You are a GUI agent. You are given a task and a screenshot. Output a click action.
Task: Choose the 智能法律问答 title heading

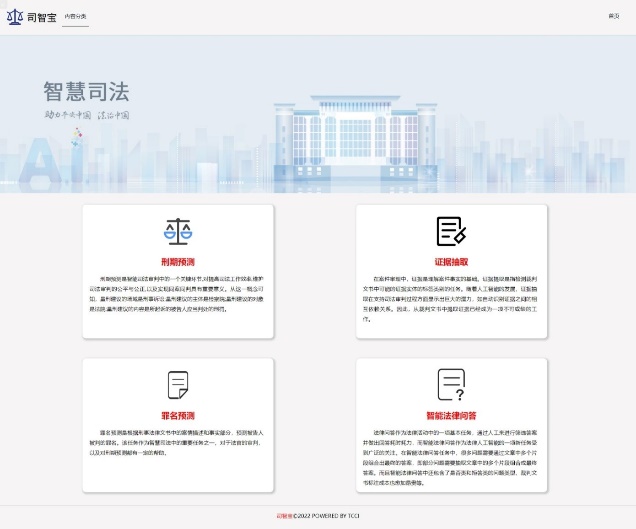[x=451, y=415]
